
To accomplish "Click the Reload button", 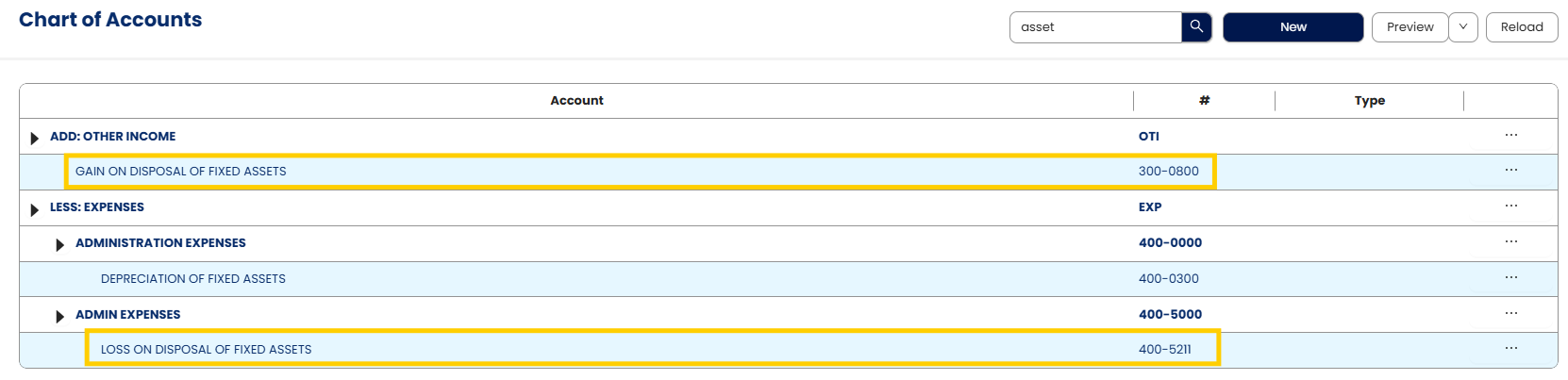I will (1522, 26).
